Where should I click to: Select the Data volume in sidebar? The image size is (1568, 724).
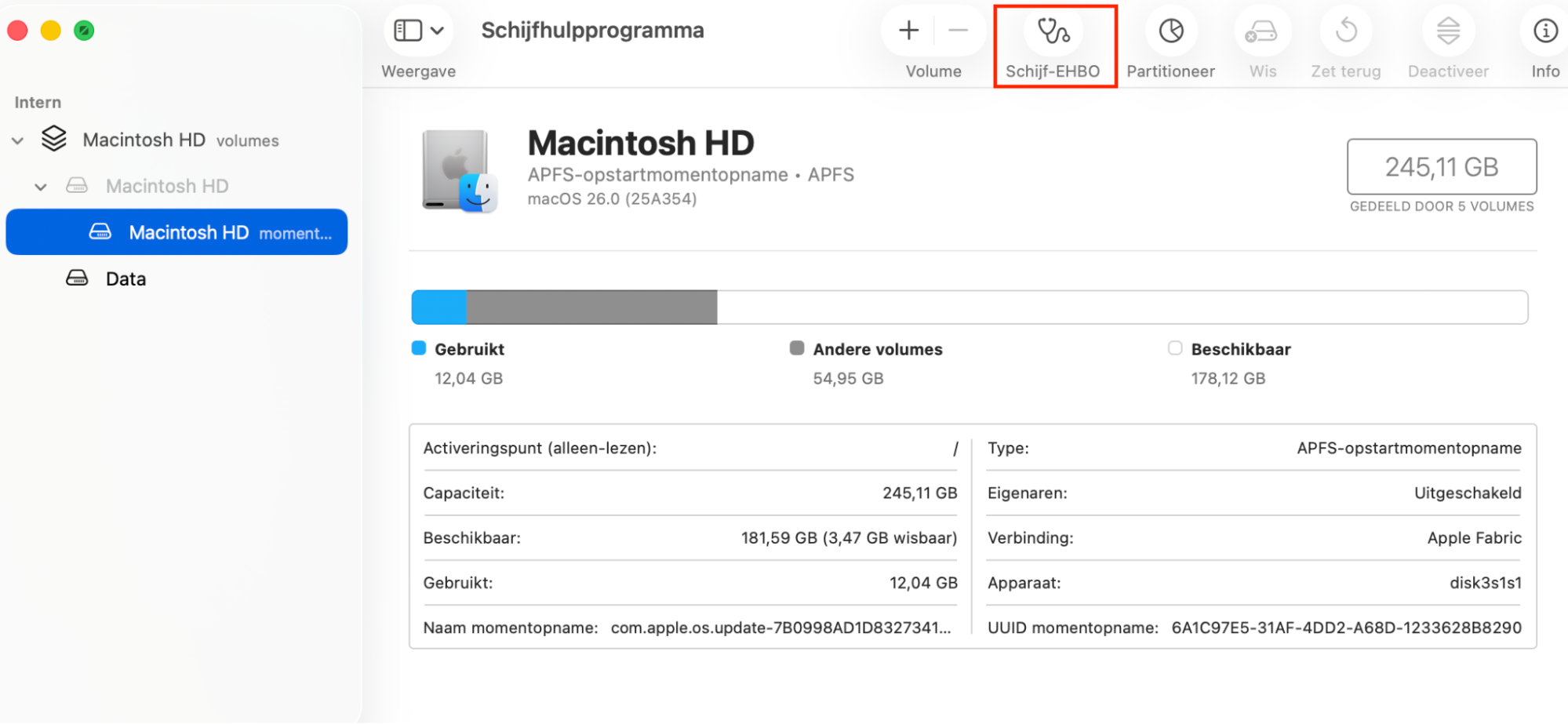coord(125,278)
